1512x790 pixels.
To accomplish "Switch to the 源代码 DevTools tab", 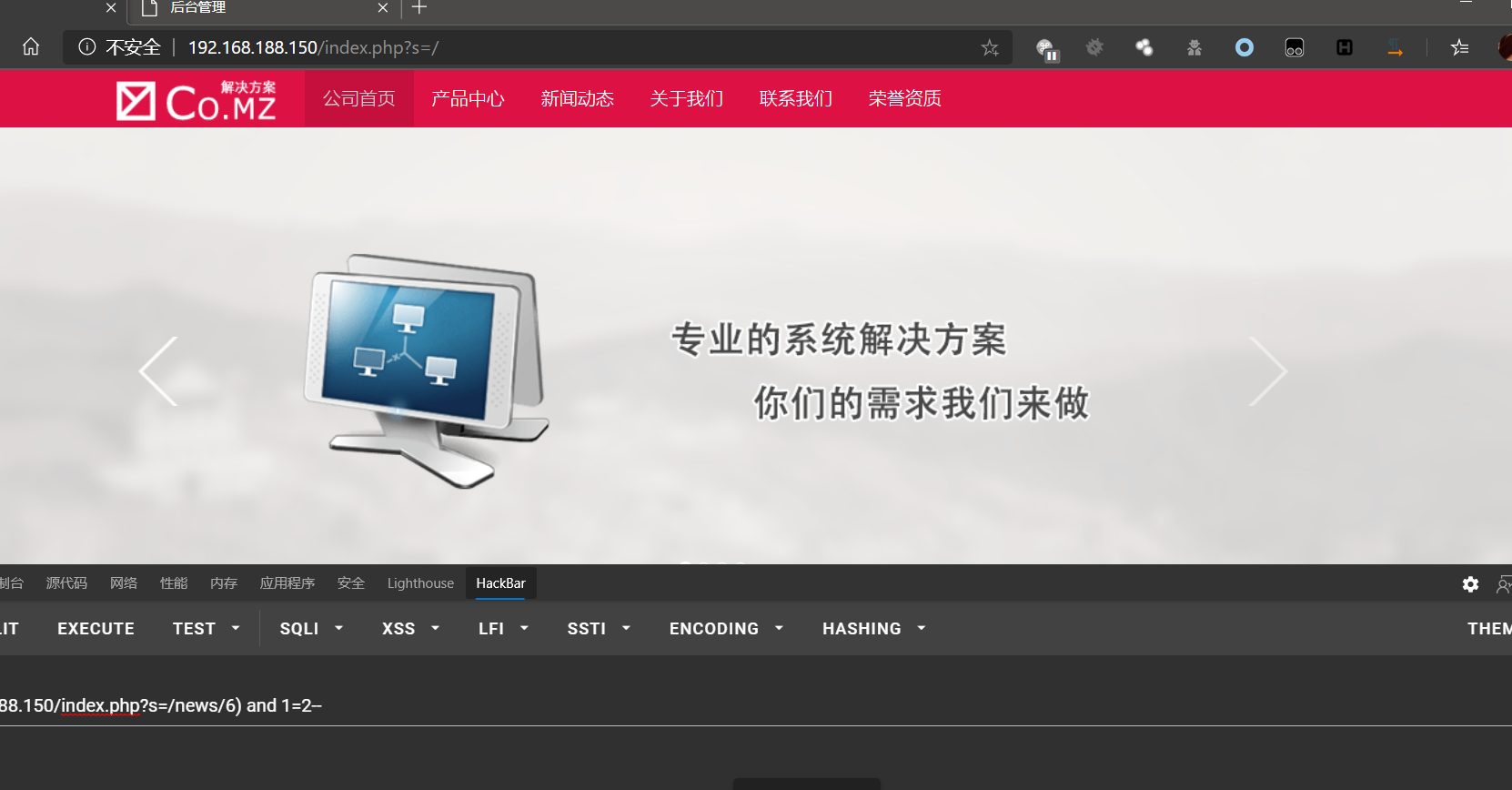I will 66,583.
